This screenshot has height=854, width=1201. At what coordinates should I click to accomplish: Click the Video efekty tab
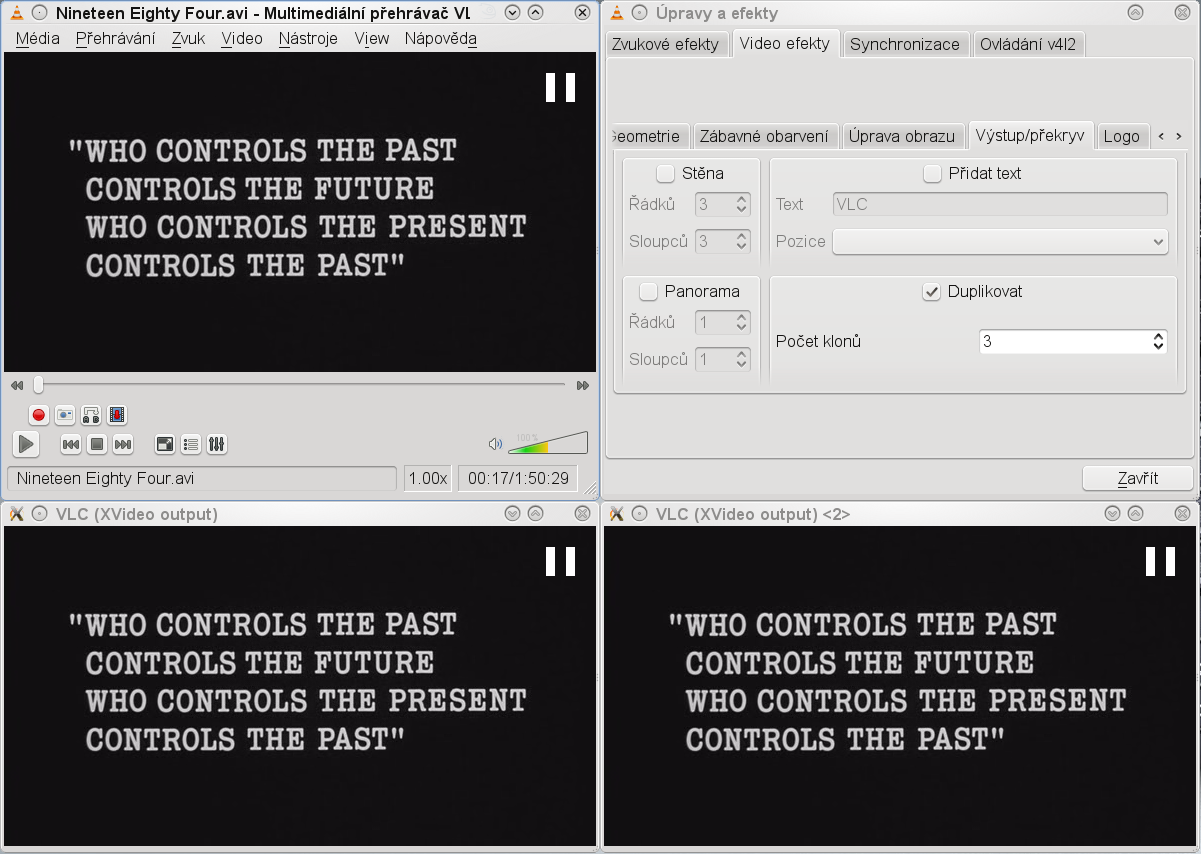click(784, 43)
